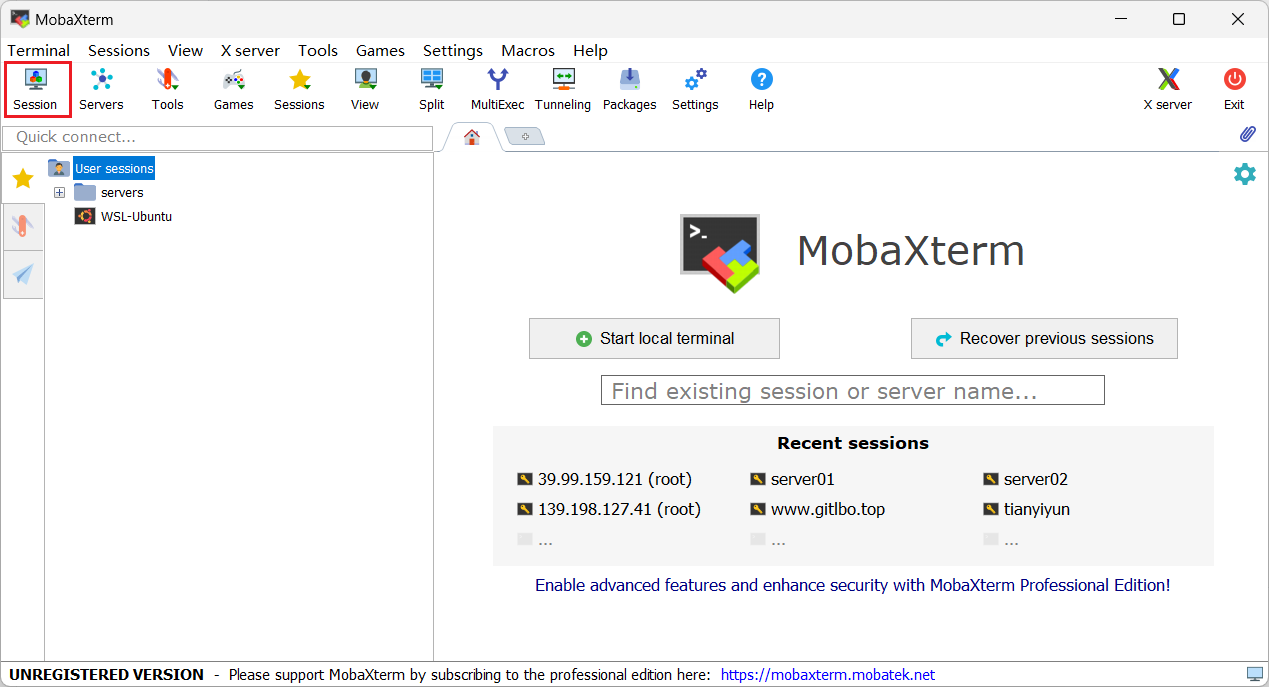Expand the servers folder

59,192
